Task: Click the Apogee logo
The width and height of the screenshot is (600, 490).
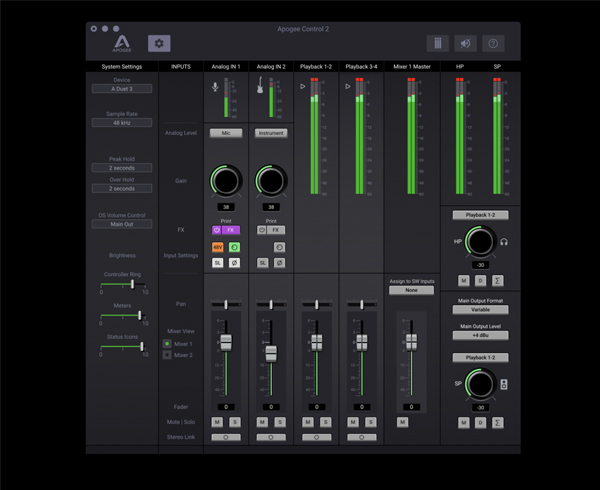Action: point(122,44)
